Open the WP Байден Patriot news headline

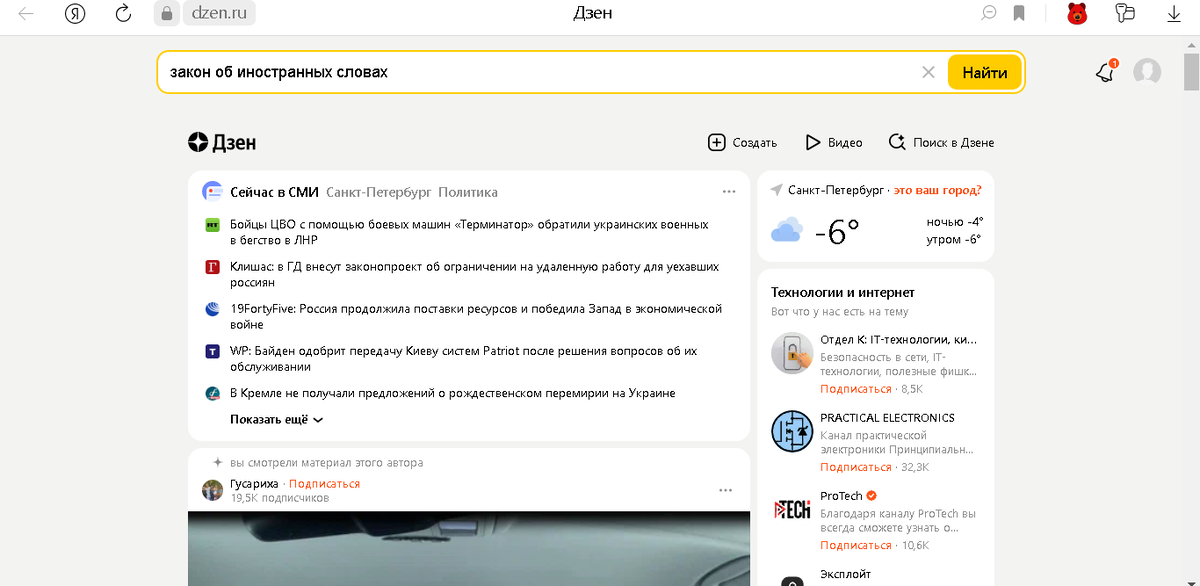tap(463, 359)
